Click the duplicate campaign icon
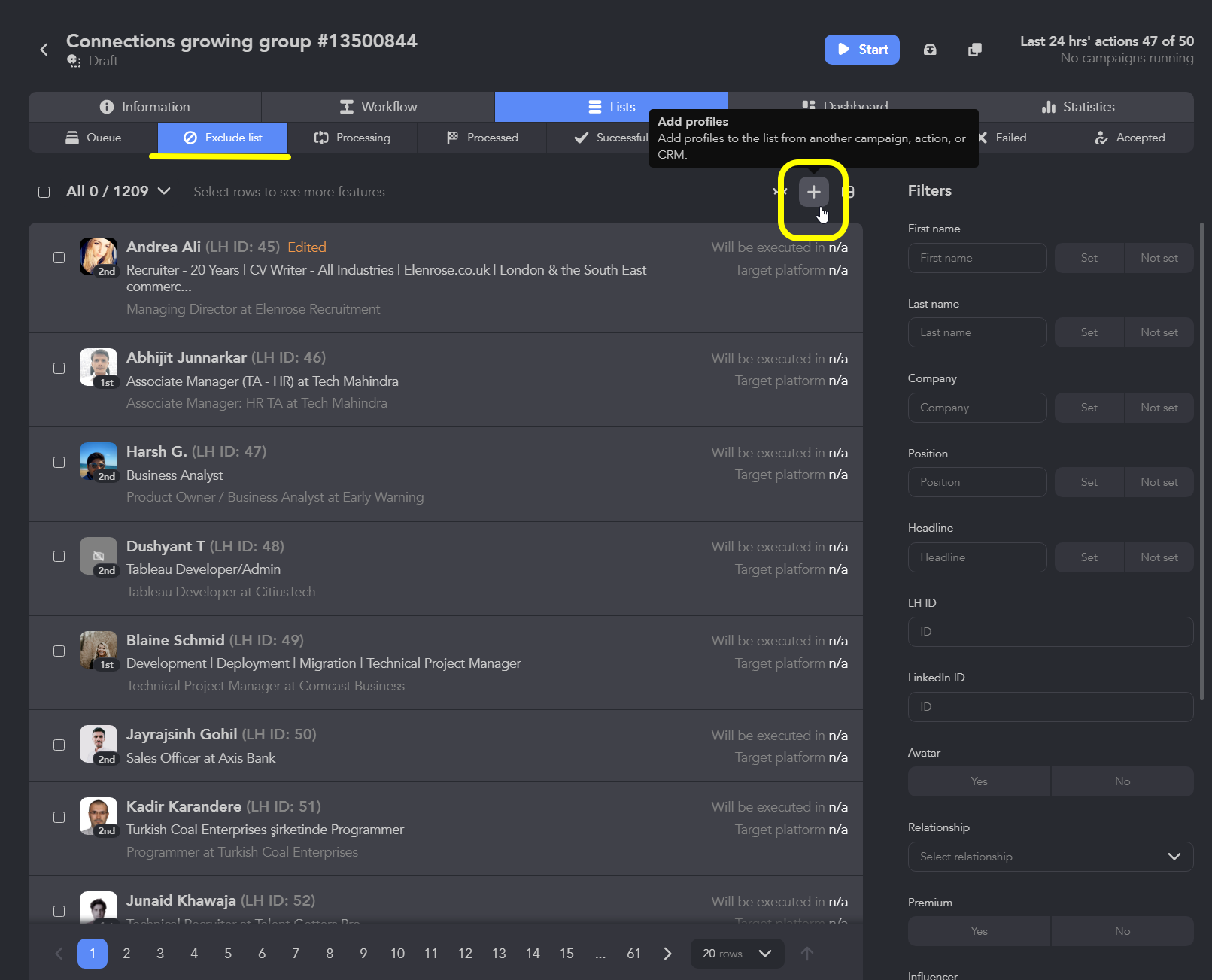The height and width of the screenshot is (980, 1212). pos(975,50)
